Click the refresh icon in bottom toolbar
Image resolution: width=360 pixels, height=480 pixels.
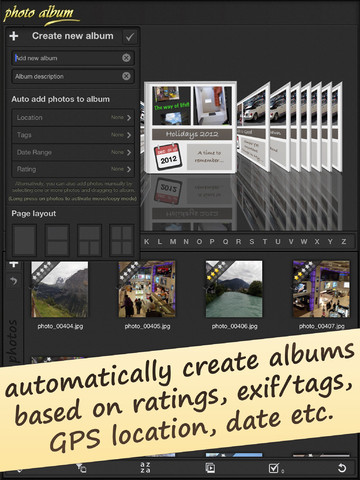pyautogui.click(x=342, y=468)
